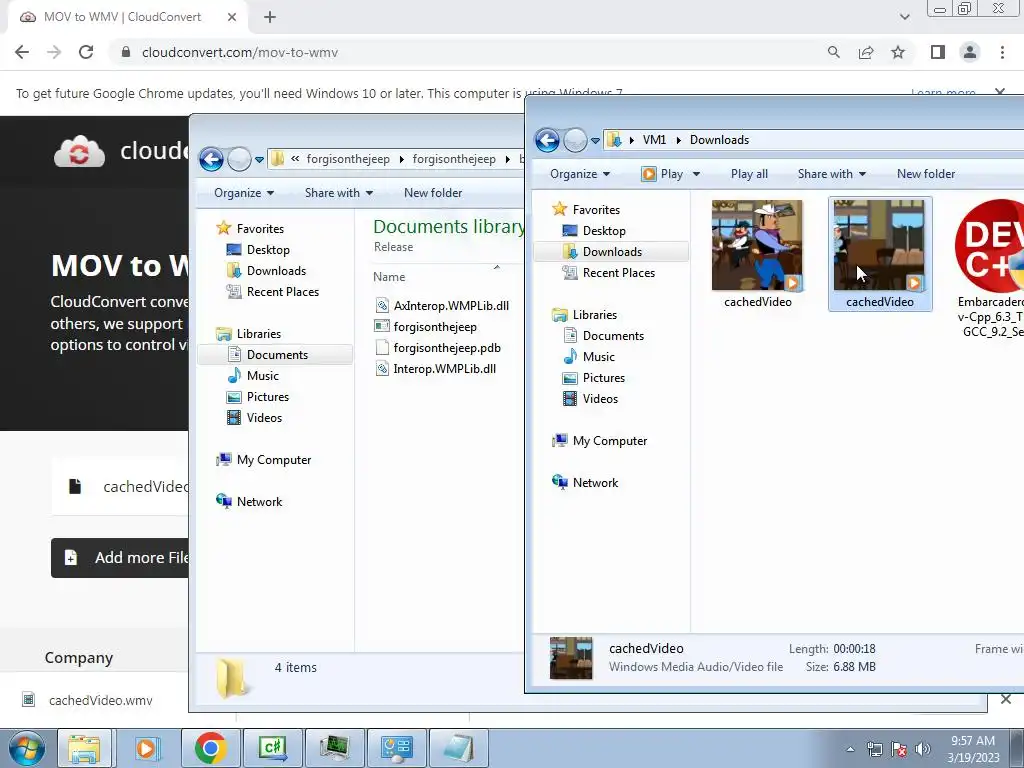Reload the CloudConvert page
The height and width of the screenshot is (768, 1024).
[x=86, y=52]
